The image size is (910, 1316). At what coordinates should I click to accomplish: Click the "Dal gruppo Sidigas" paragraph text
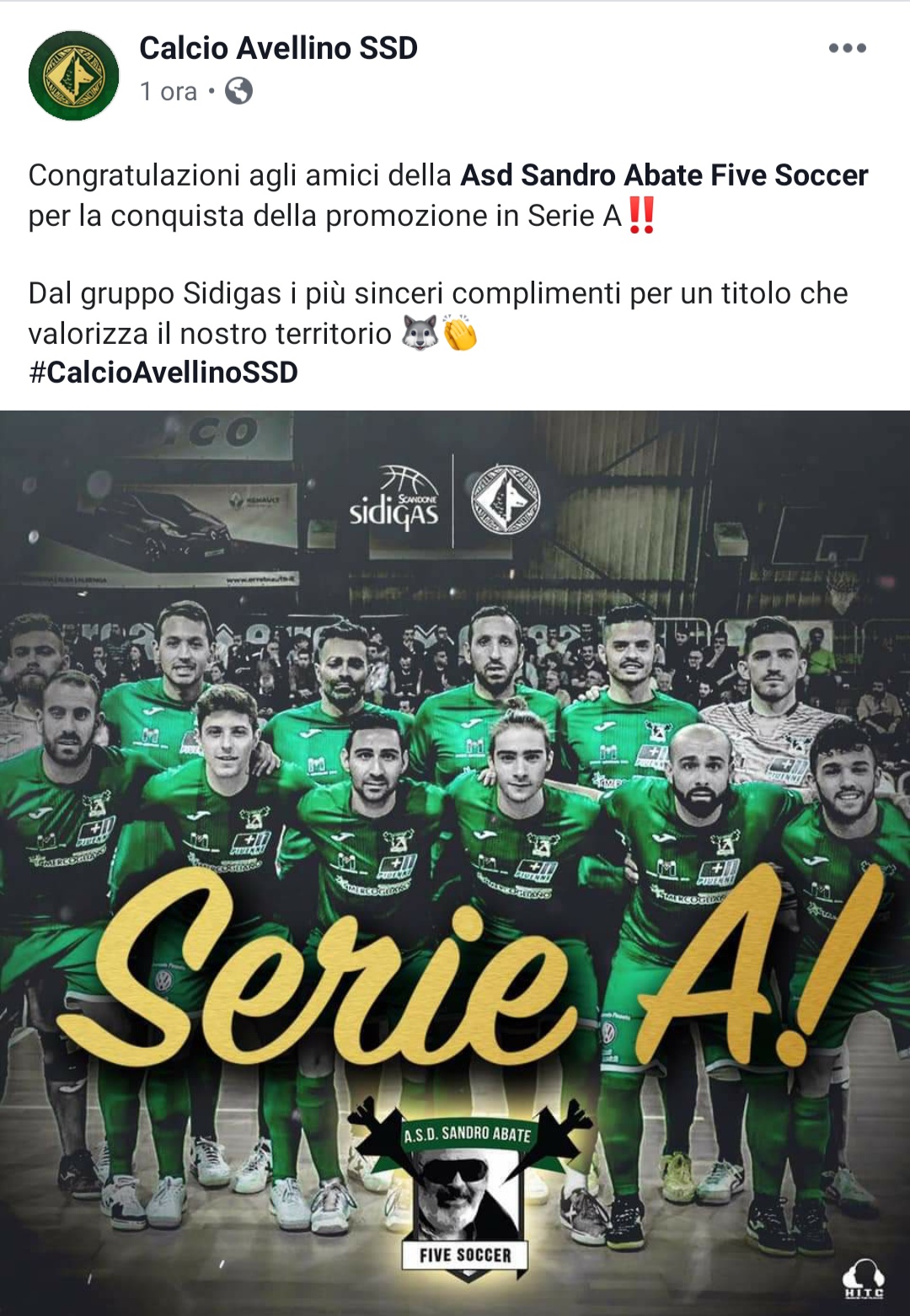pyautogui.click(x=438, y=314)
